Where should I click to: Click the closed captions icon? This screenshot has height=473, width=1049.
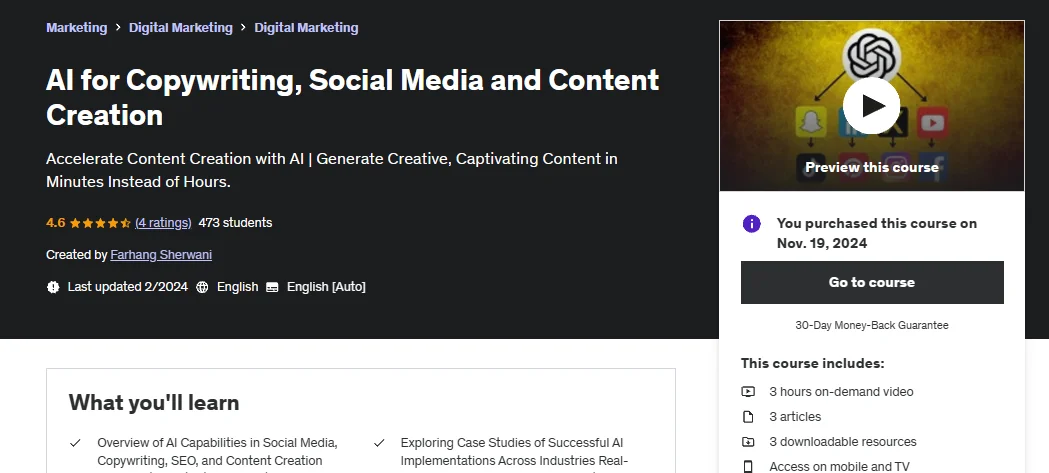pyautogui.click(x=272, y=287)
